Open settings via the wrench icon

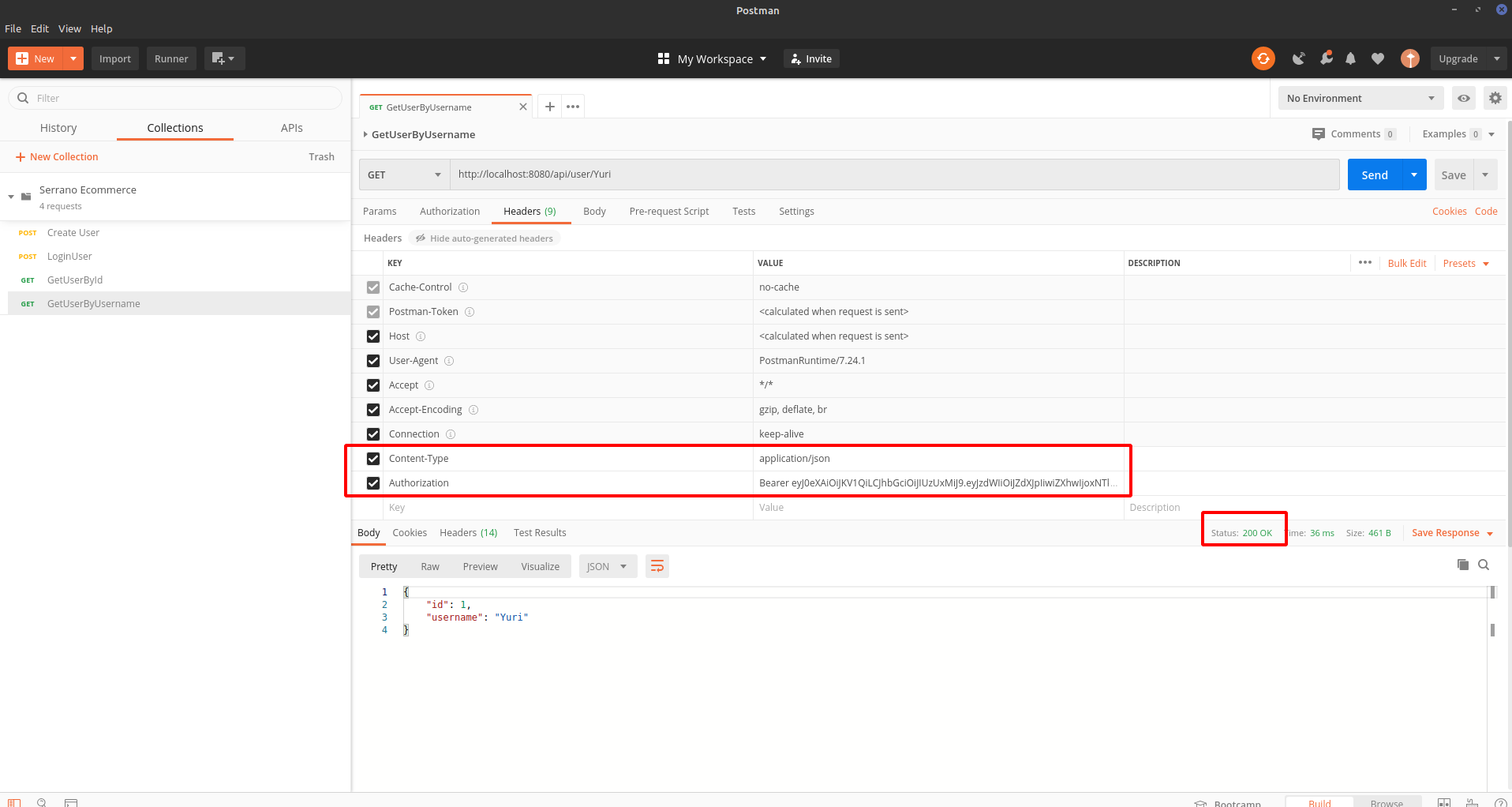(1327, 58)
